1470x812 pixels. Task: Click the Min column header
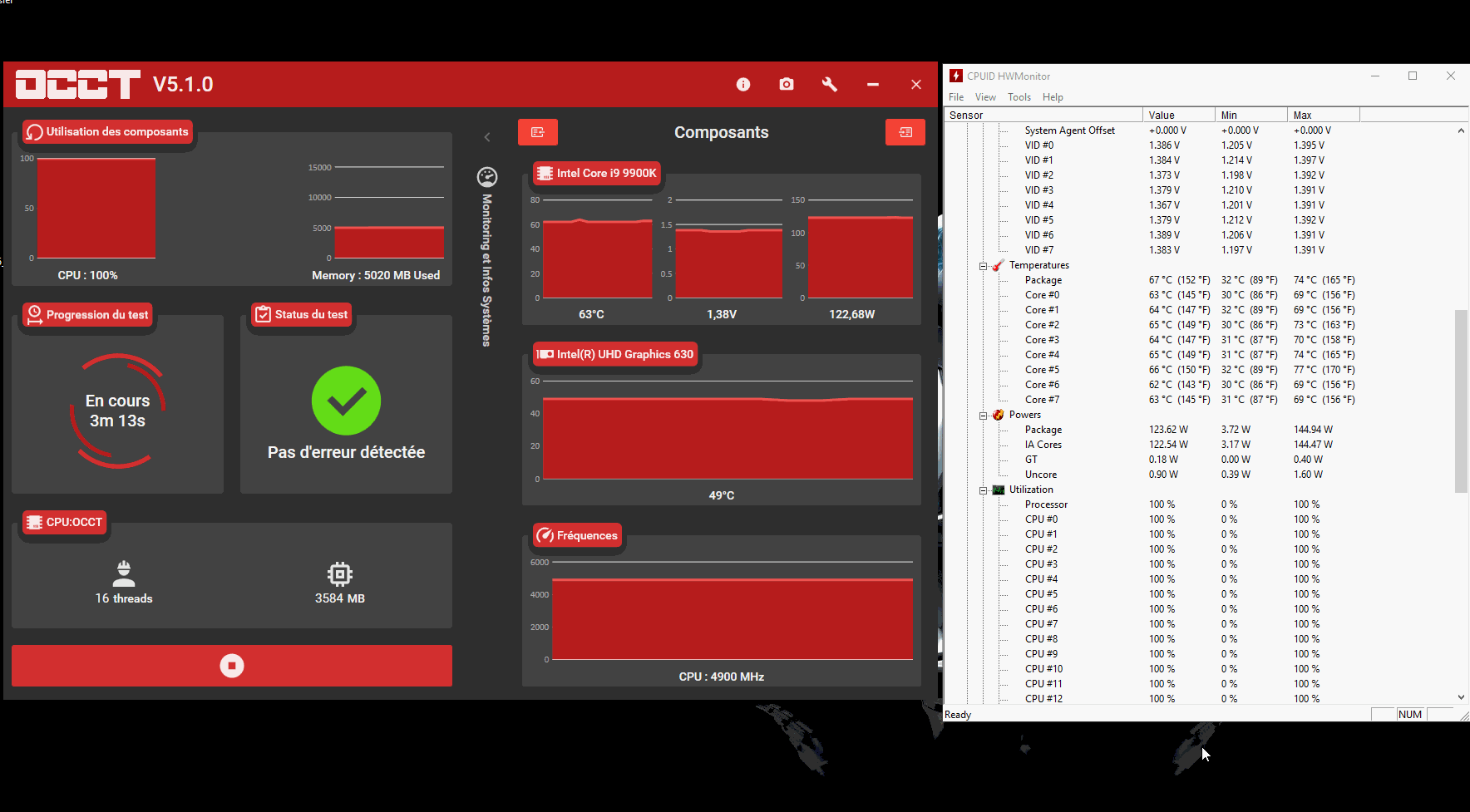pos(1251,115)
